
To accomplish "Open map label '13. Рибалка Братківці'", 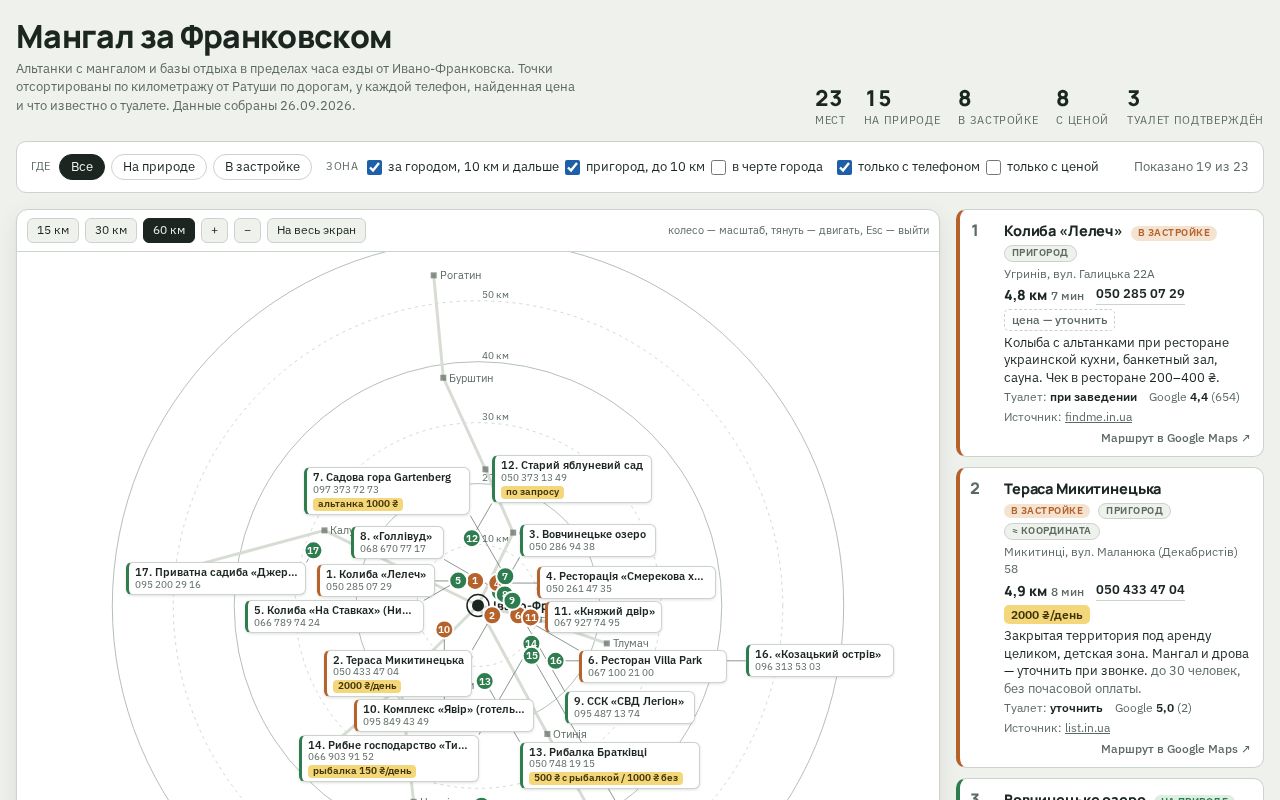I will [610, 765].
